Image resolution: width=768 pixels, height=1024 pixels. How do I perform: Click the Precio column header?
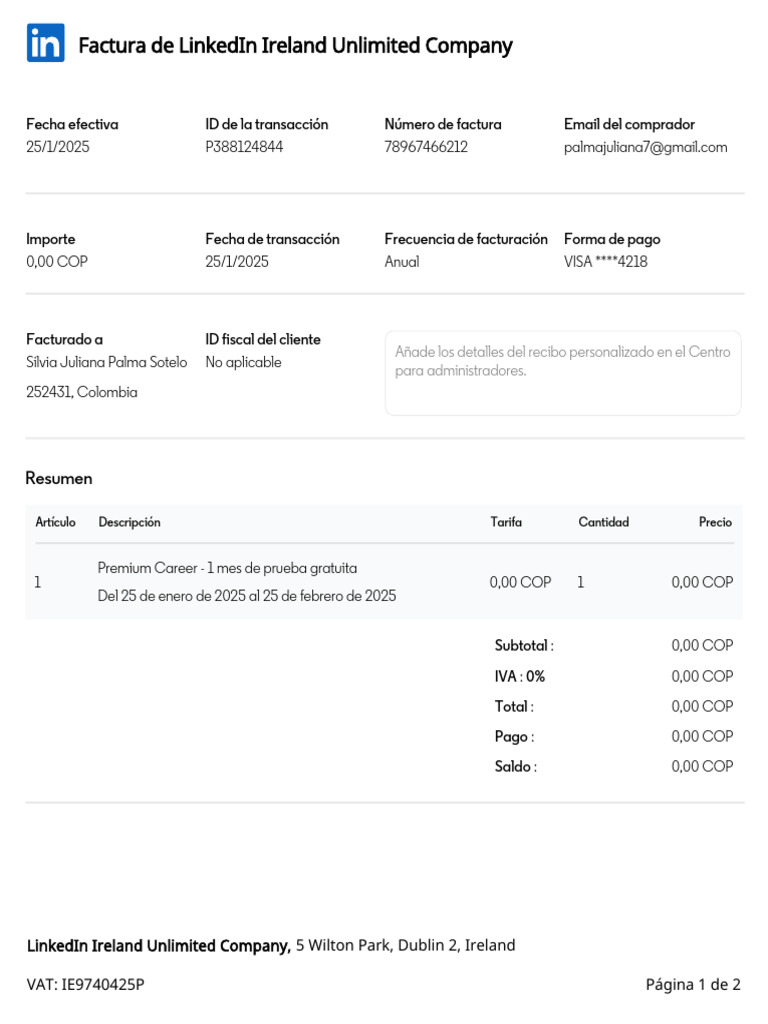pyautogui.click(x=715, y=522)
